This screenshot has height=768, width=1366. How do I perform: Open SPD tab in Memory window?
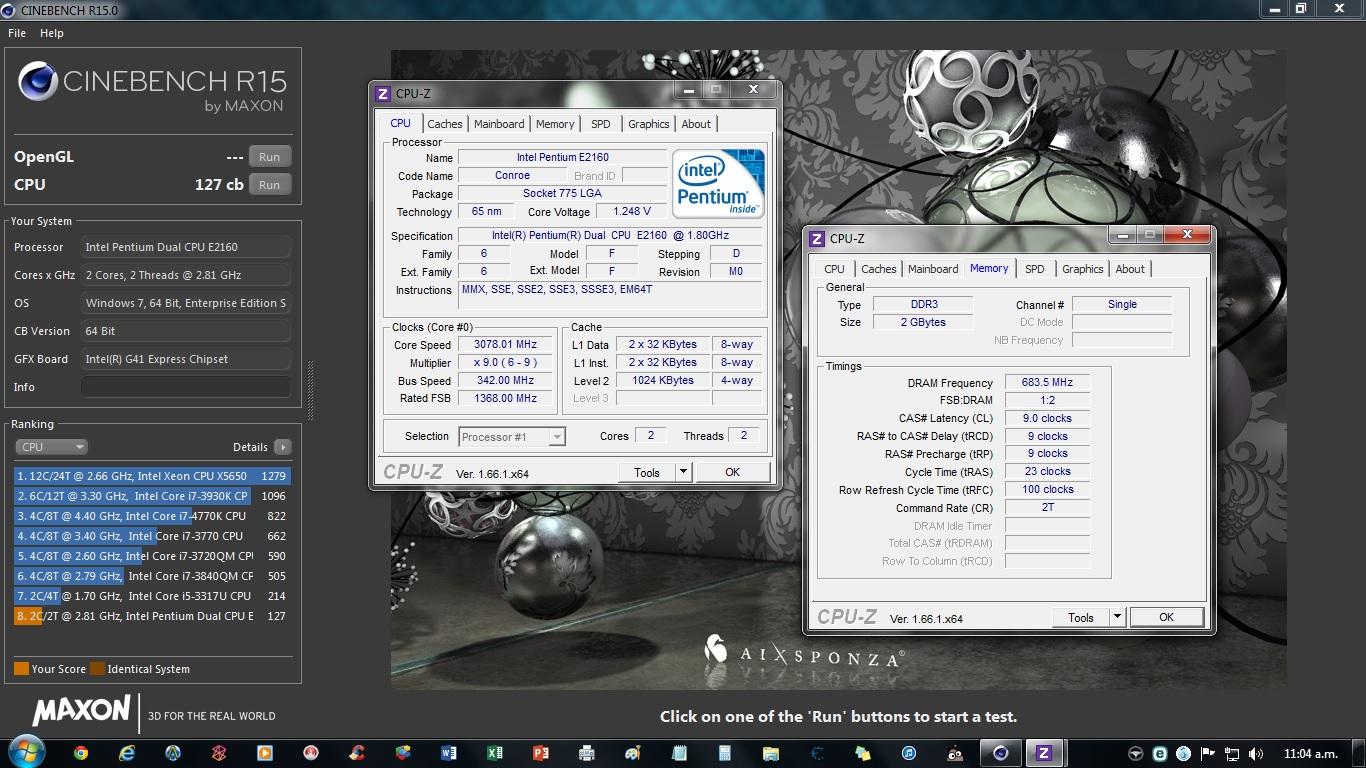[1035, 269]
